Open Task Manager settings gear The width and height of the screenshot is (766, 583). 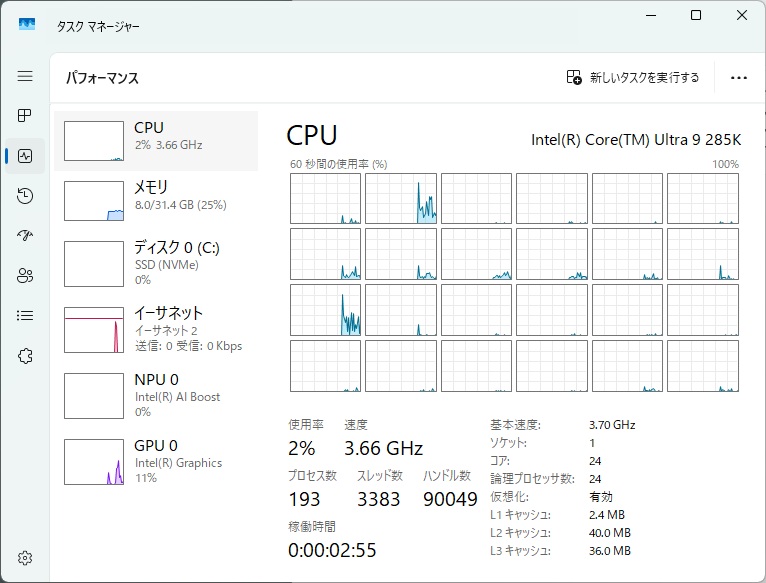(x=25, y=558)
